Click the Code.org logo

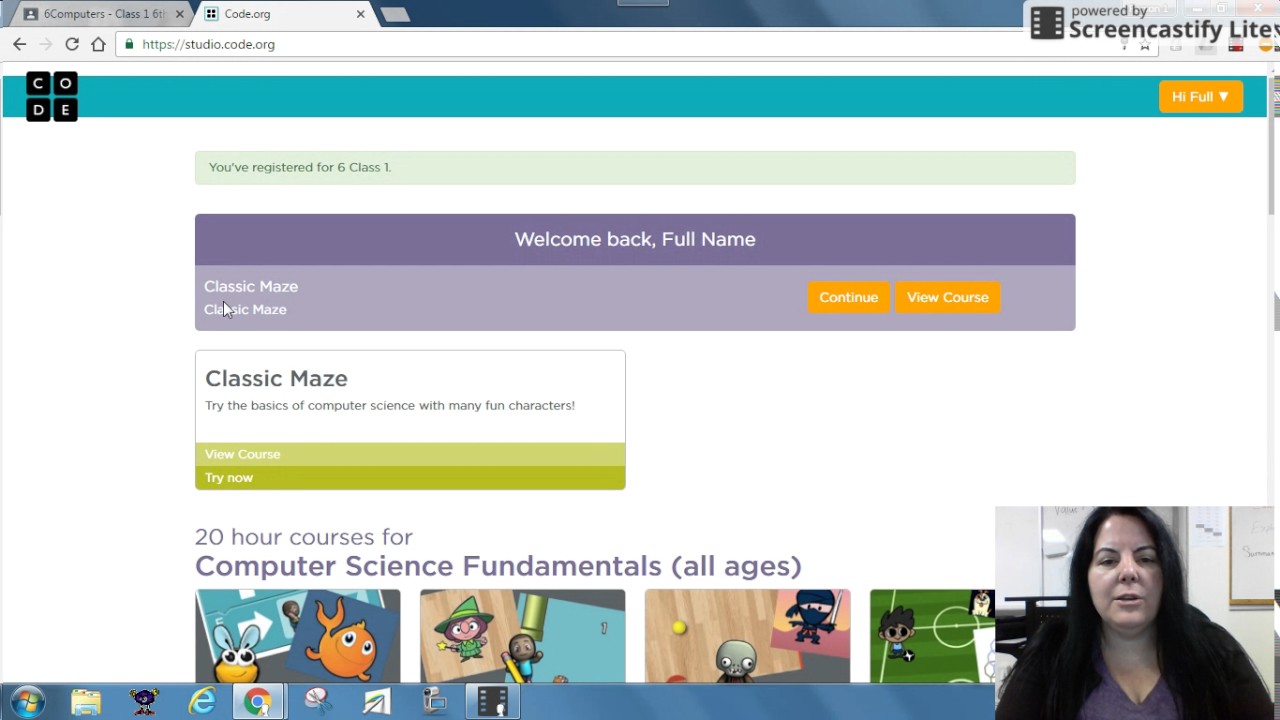(x=51, y=97)
